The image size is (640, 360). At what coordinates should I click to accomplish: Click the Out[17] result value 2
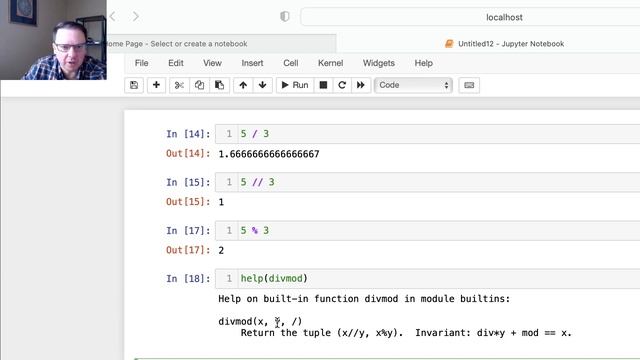click(221, 250)
